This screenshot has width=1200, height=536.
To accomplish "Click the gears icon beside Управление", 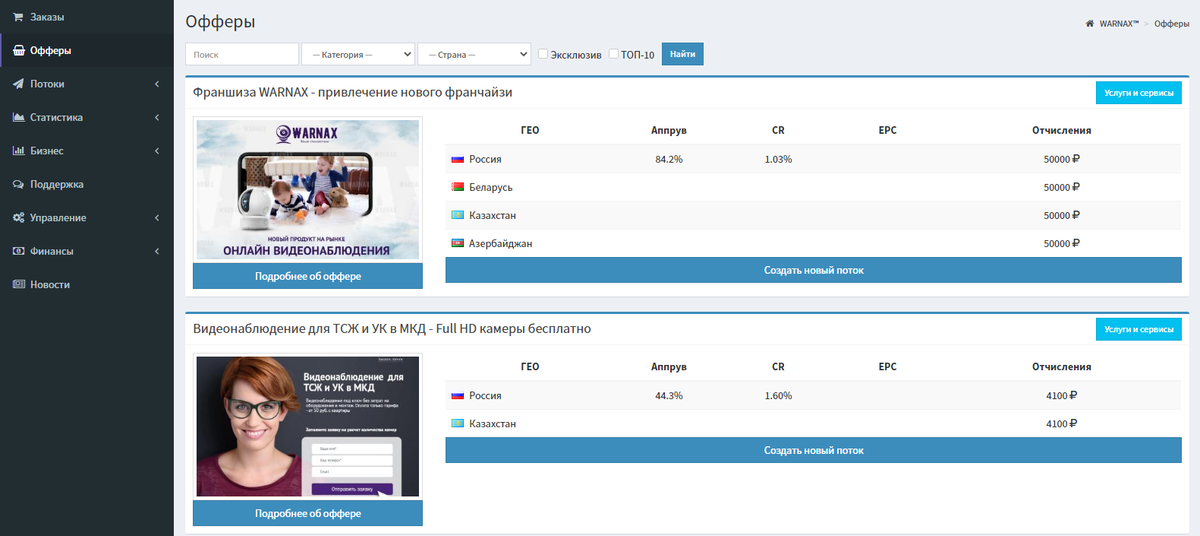I will [18, 218].
